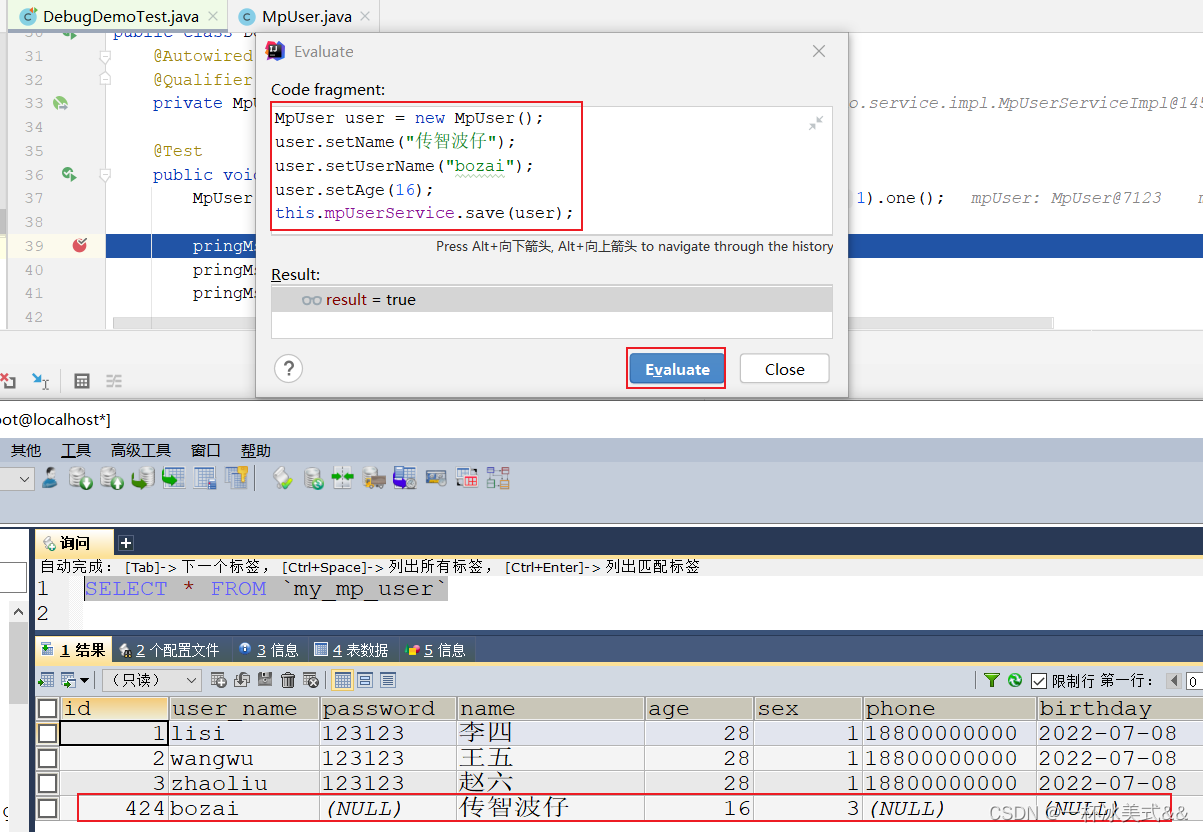Click the green filter funnel icon
1203x832 pixels.
991,680
